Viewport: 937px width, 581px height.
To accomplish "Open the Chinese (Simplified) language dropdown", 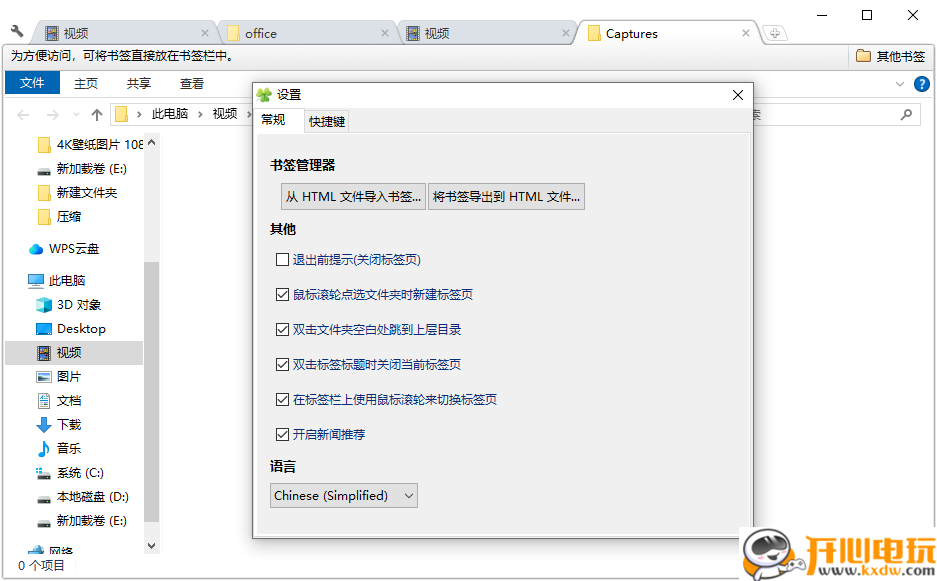I will click(x=344, y=496).
